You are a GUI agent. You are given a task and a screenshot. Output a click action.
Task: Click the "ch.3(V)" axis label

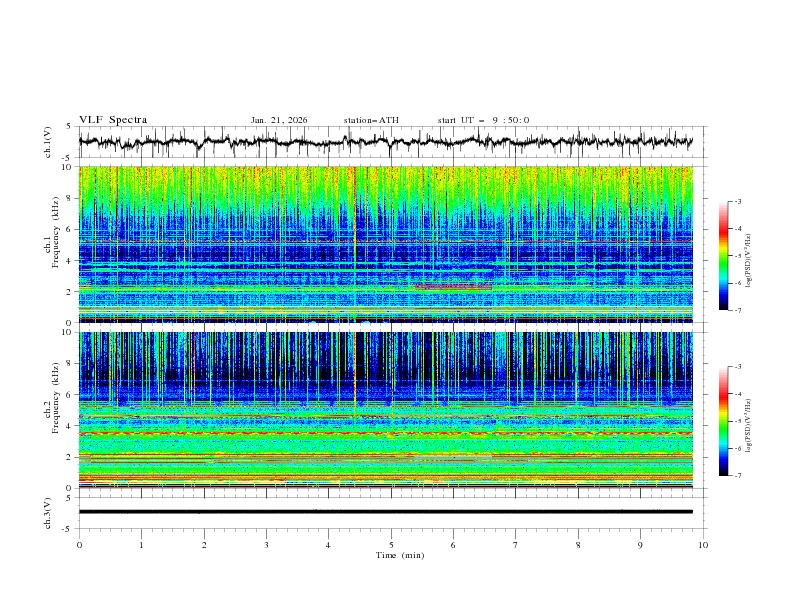click(x=48, y=513)
